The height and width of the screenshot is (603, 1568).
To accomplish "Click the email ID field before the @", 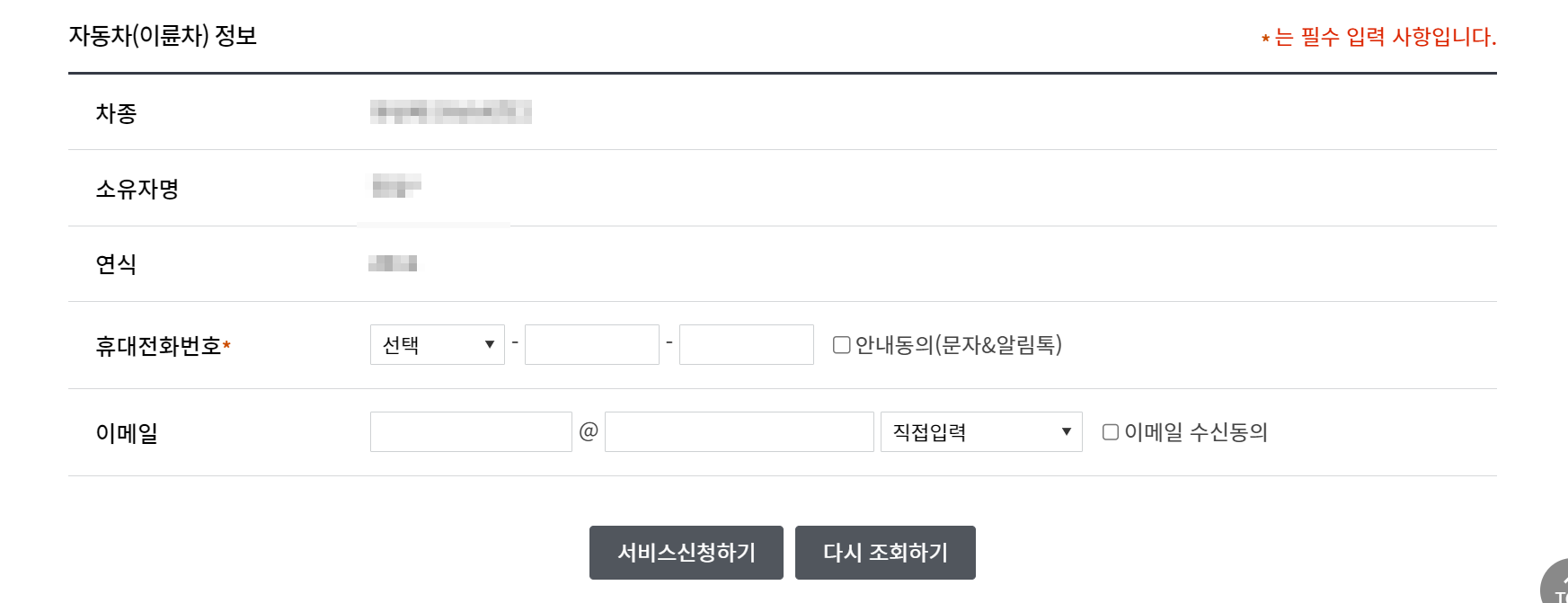I will click(x=471, y=432).
